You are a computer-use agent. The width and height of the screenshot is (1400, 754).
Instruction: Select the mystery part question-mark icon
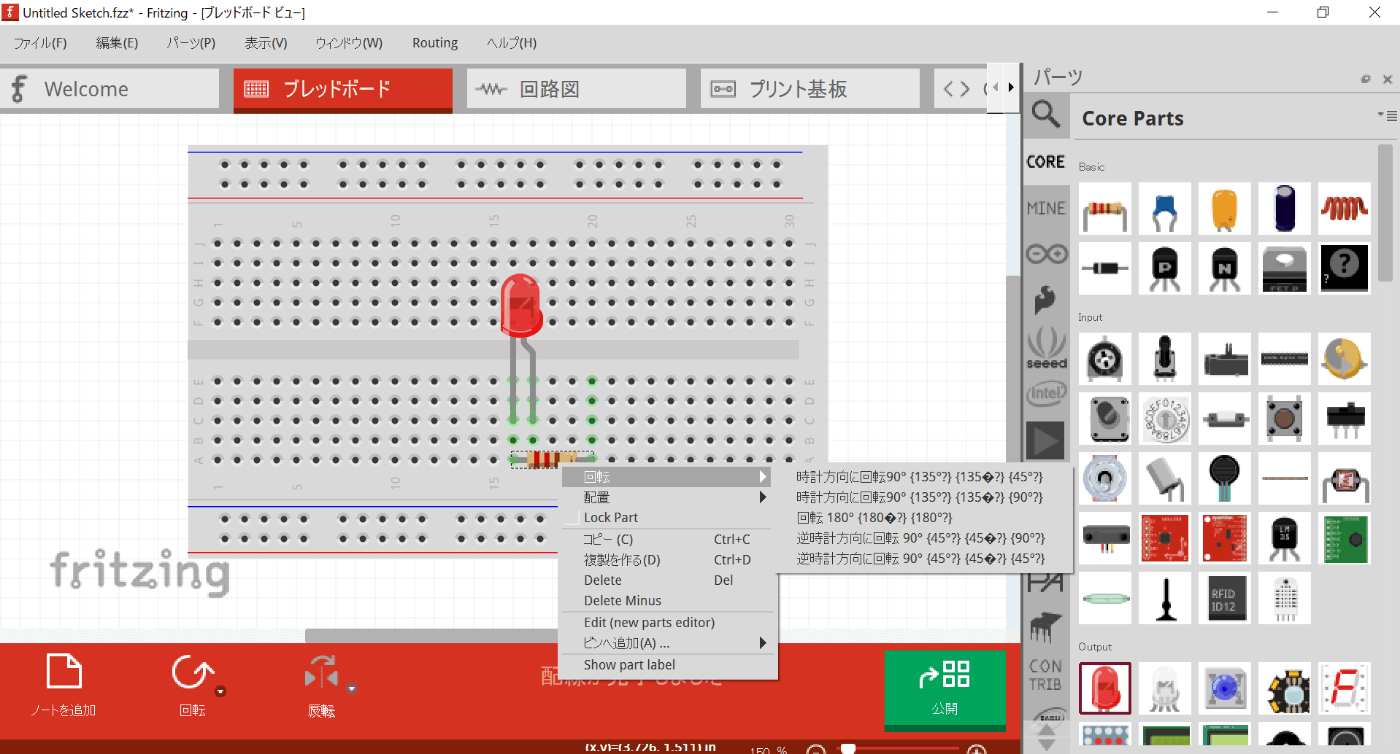1344,268
